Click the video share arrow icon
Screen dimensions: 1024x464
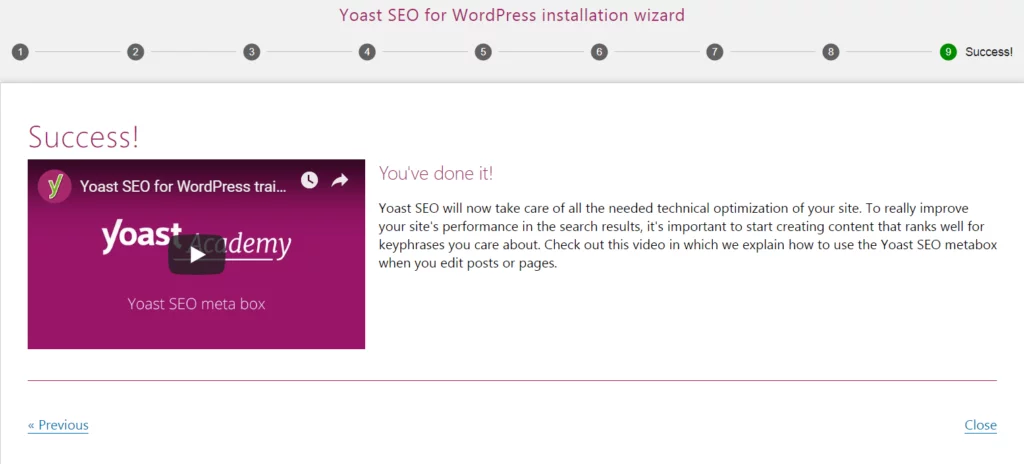pos(340,180)
